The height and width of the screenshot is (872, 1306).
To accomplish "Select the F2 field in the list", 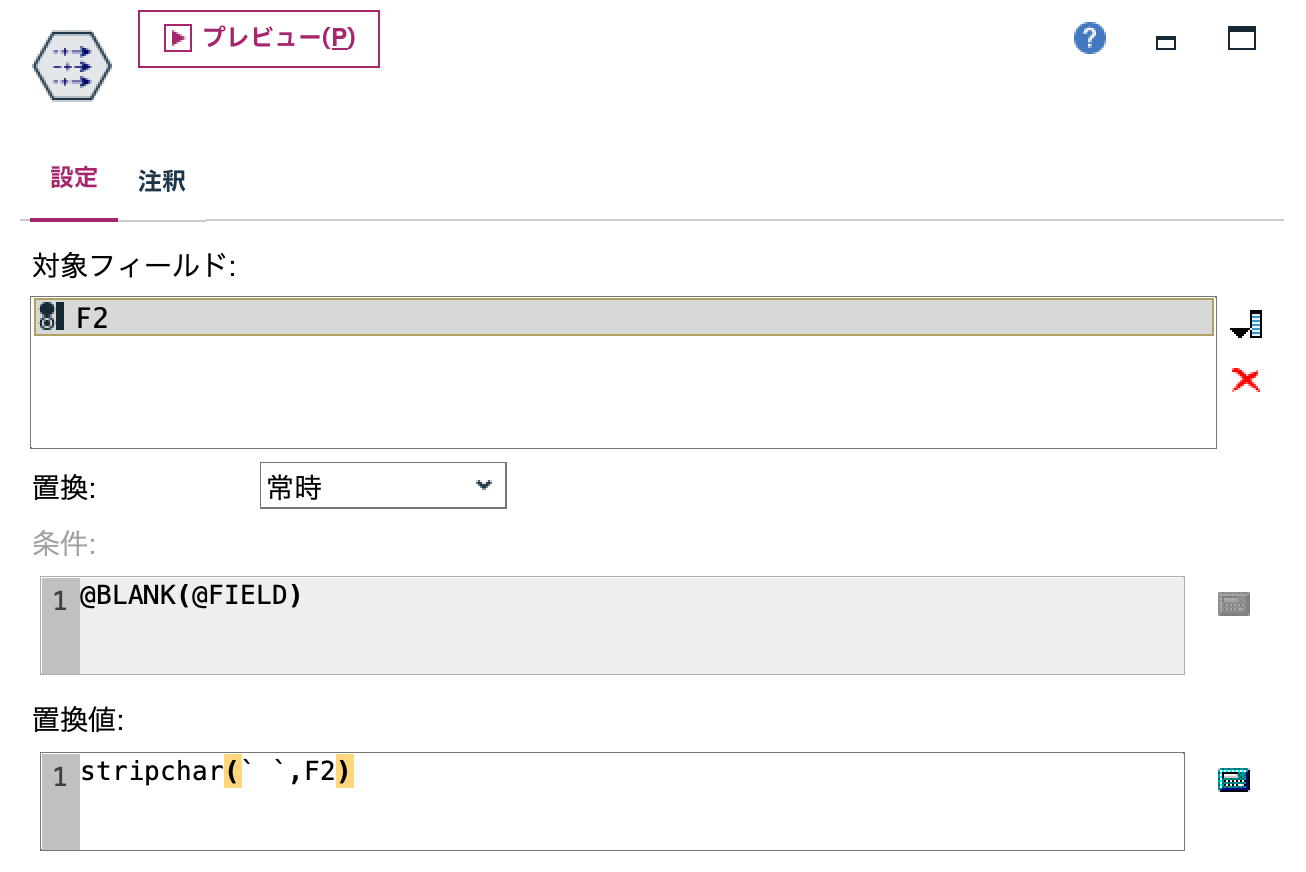I will click(x=600, y=318).
